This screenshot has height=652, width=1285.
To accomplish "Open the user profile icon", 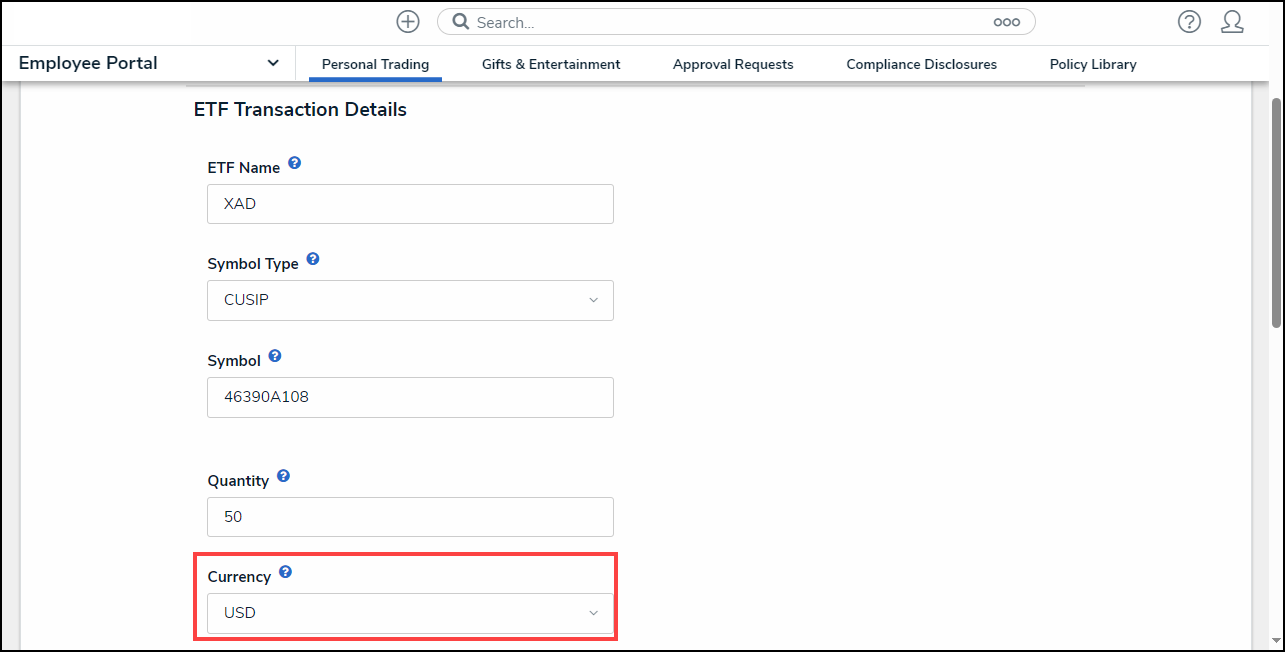I will (1232, 22).
